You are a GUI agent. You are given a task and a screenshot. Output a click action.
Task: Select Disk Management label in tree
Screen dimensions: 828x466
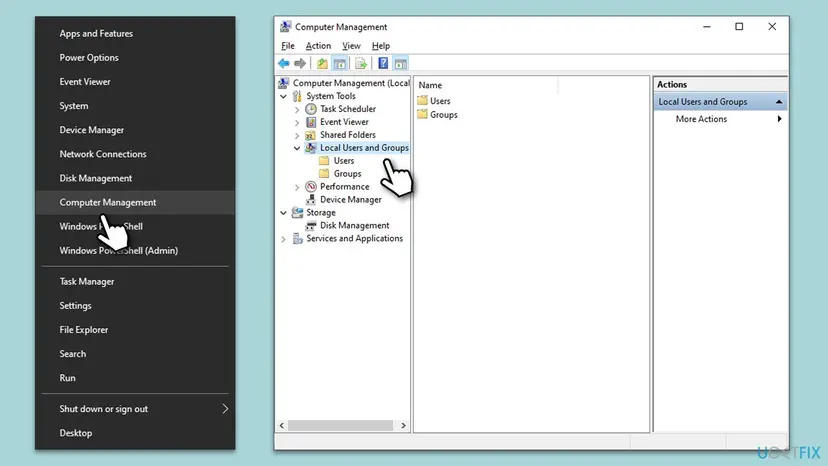click(x=354, y=226)
